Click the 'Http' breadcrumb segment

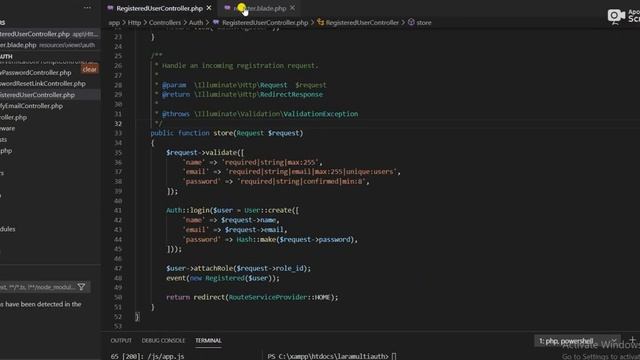click(x=134, y=22)
